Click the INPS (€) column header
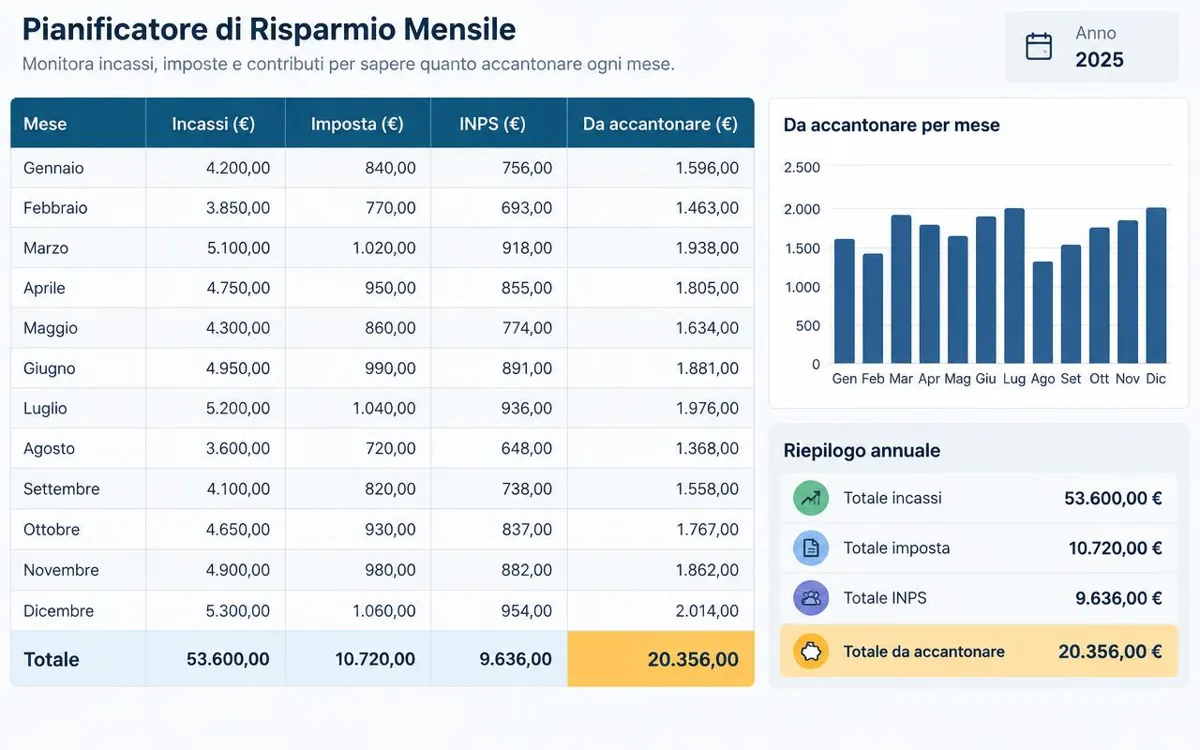This screenshot has height=750, width=1200. click(499, 124)
